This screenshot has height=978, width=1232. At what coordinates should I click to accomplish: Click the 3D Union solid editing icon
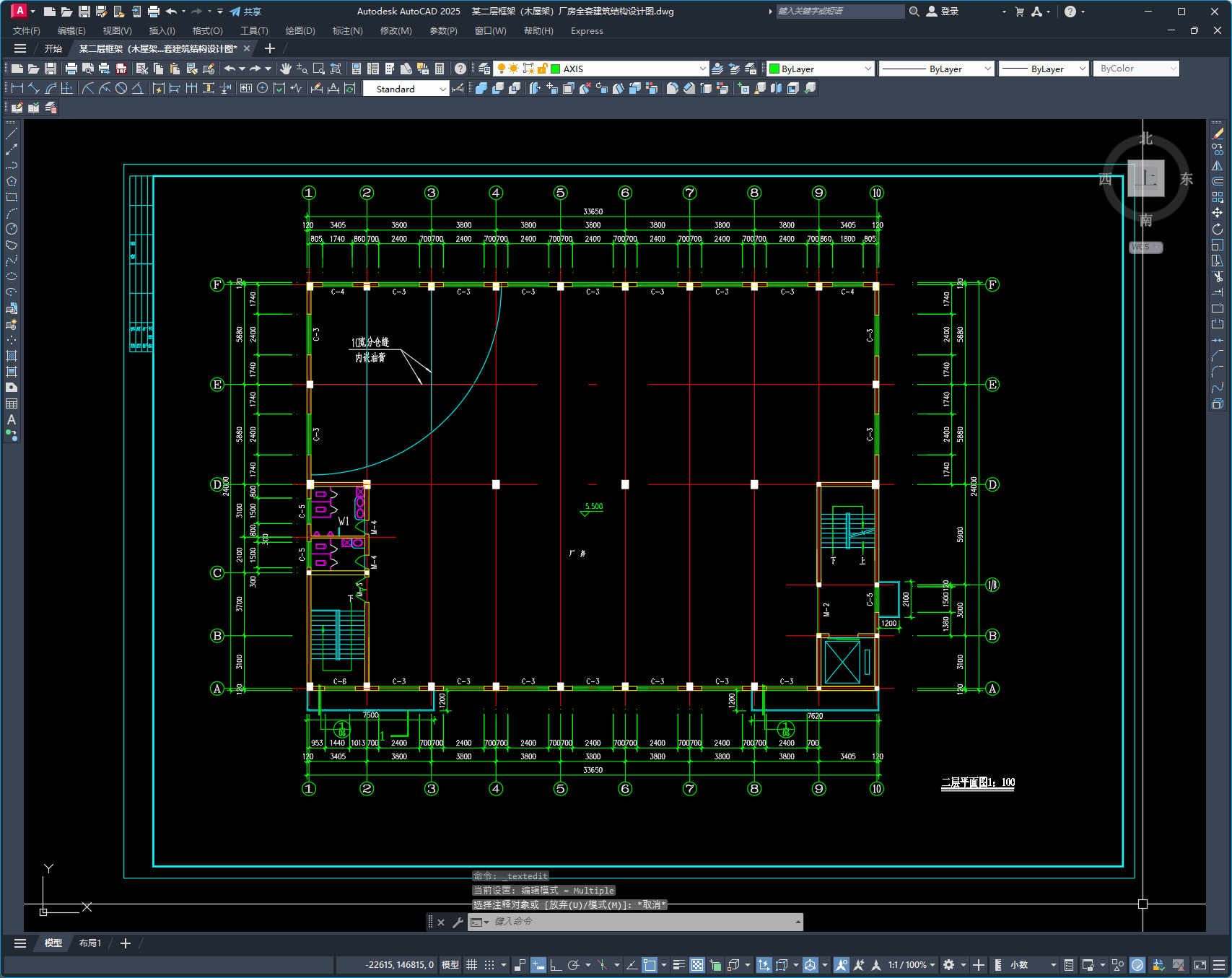point(481,88)
